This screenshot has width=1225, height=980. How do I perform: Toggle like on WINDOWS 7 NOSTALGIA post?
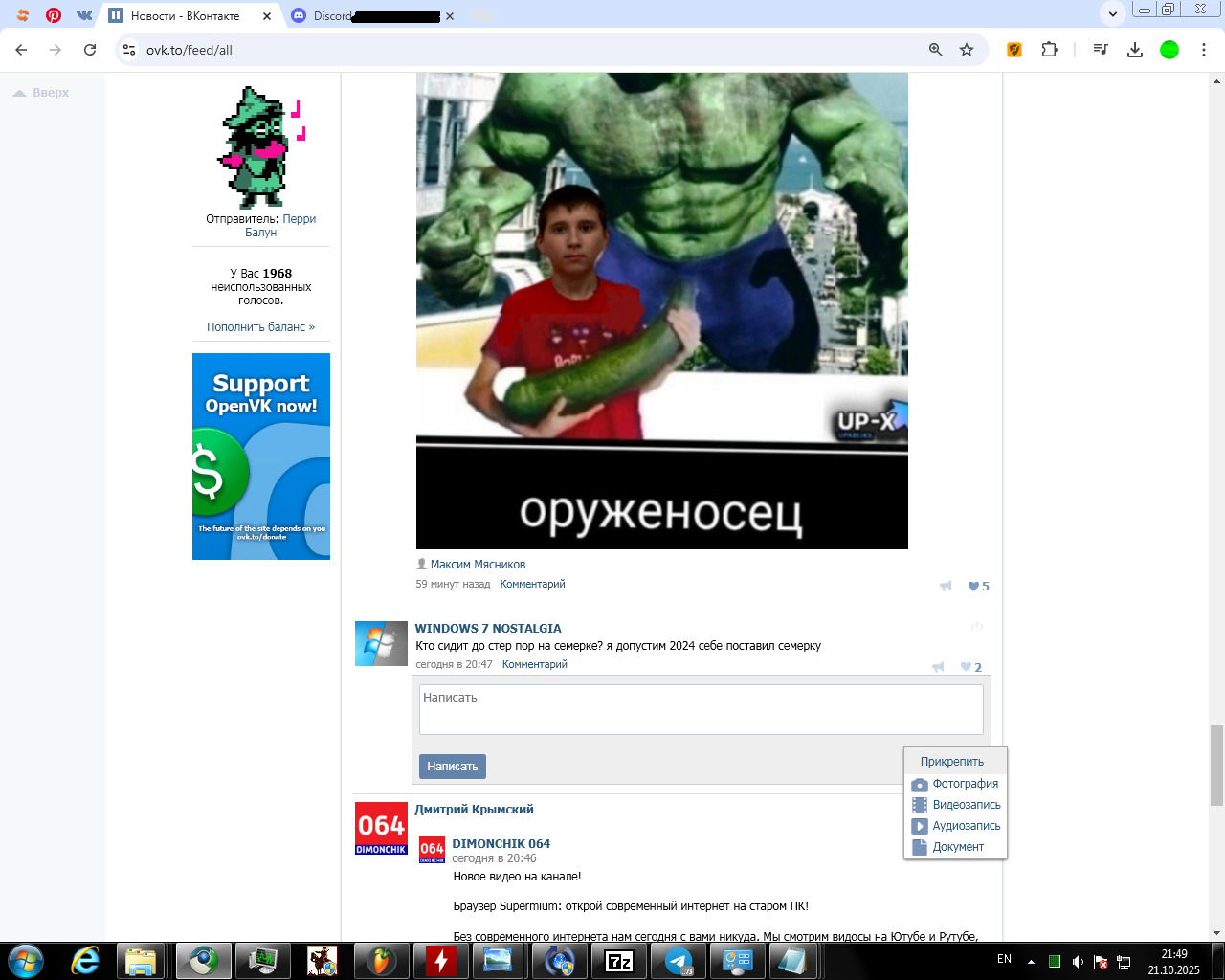tap(967, 667)
